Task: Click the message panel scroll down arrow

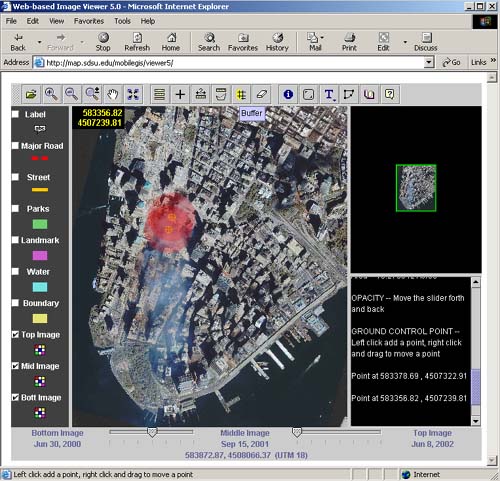Action: click(x=476, y=421)
